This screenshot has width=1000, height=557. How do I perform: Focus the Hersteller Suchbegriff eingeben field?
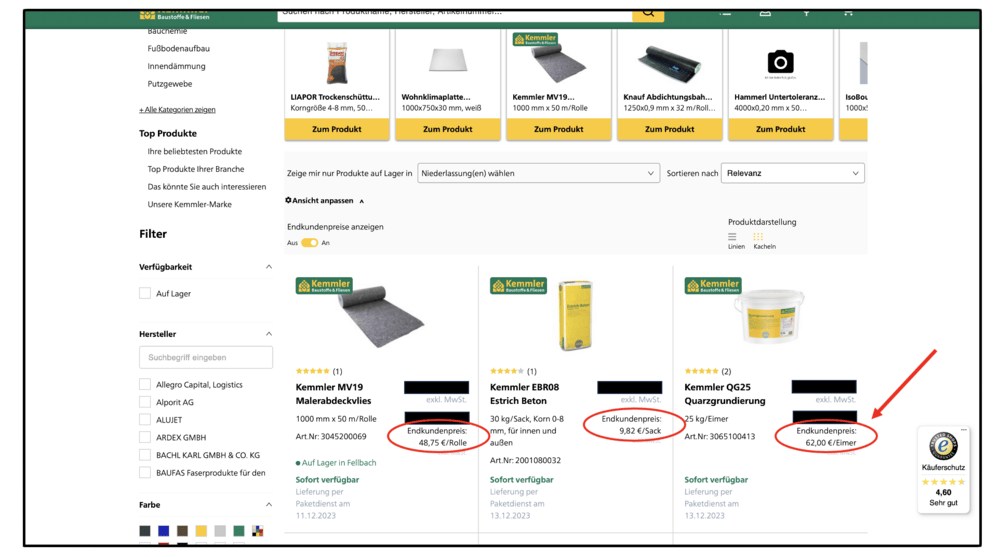point(206,357)
